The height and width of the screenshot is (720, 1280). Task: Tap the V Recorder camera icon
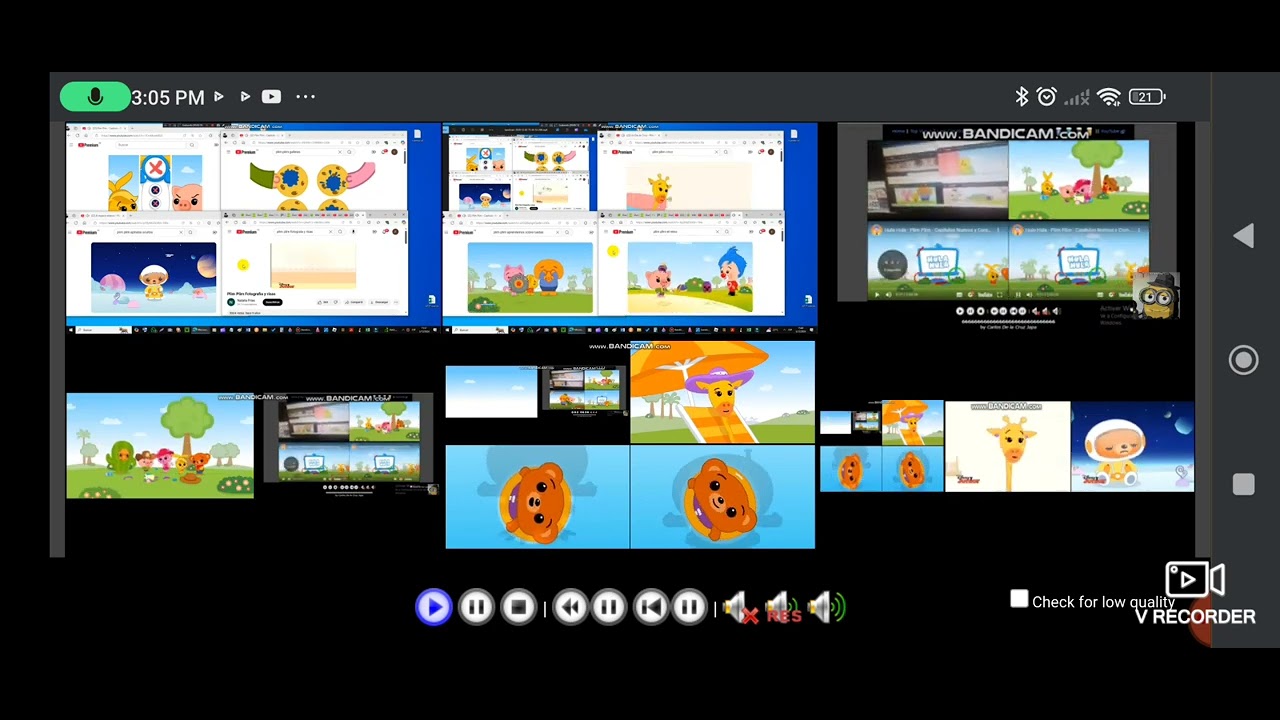[x=1195, y=580]
